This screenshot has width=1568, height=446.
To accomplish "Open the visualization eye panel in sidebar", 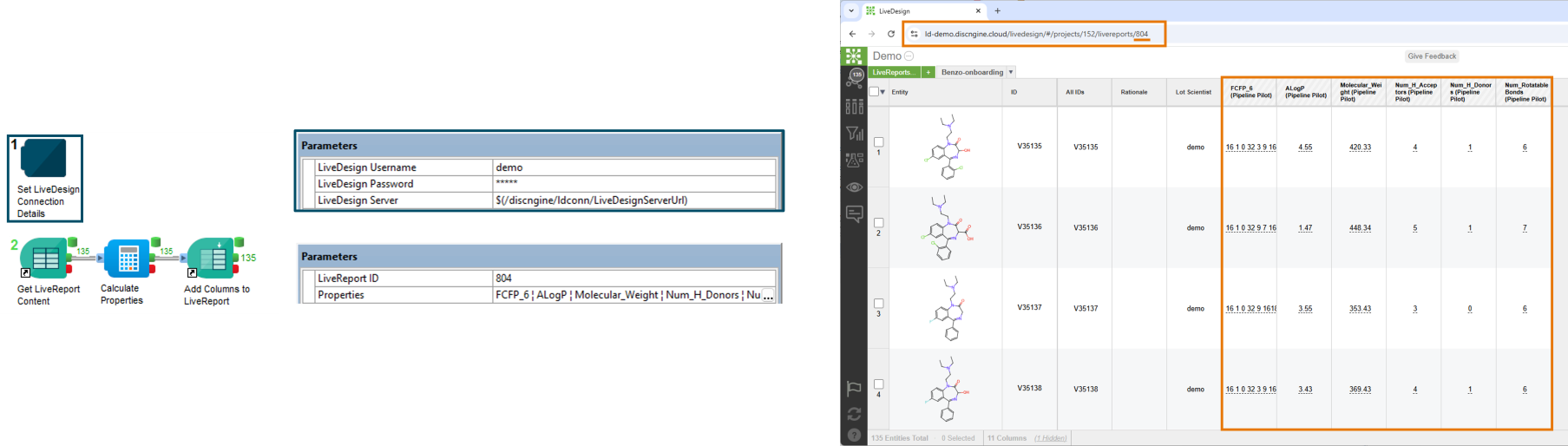I will (x=855, y=187).
